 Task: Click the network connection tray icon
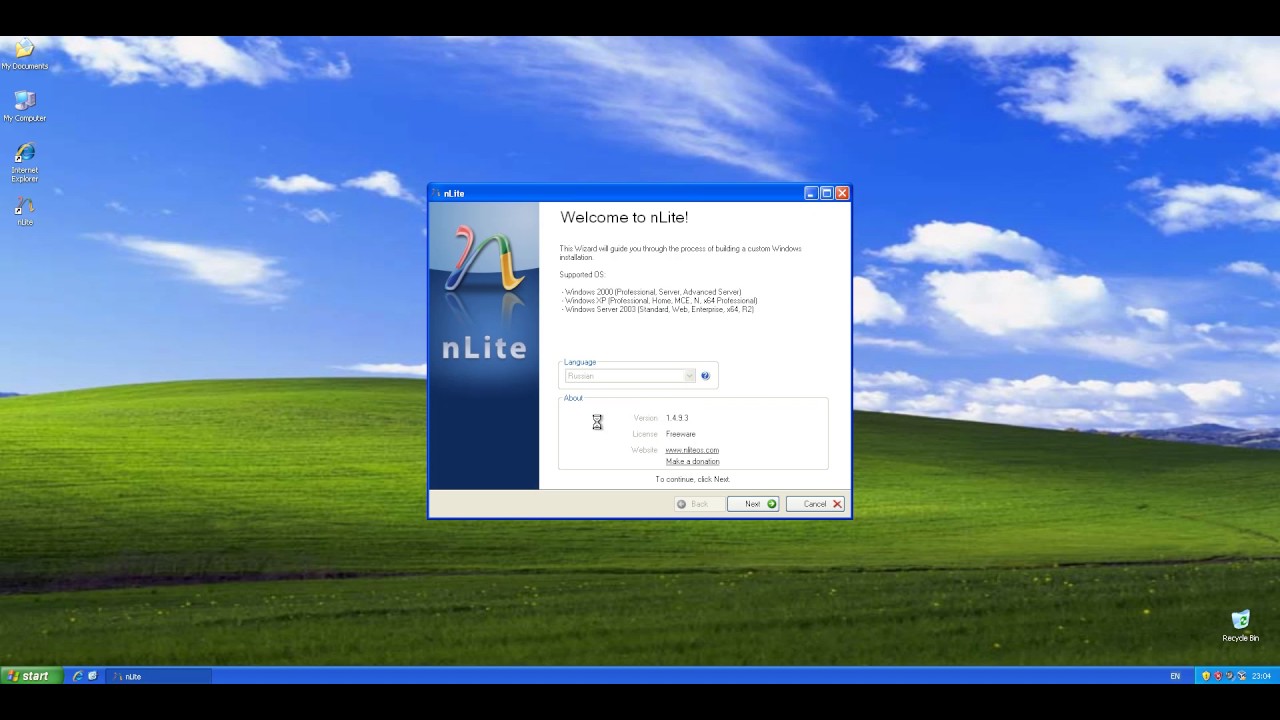click(x=1230, y=676)
